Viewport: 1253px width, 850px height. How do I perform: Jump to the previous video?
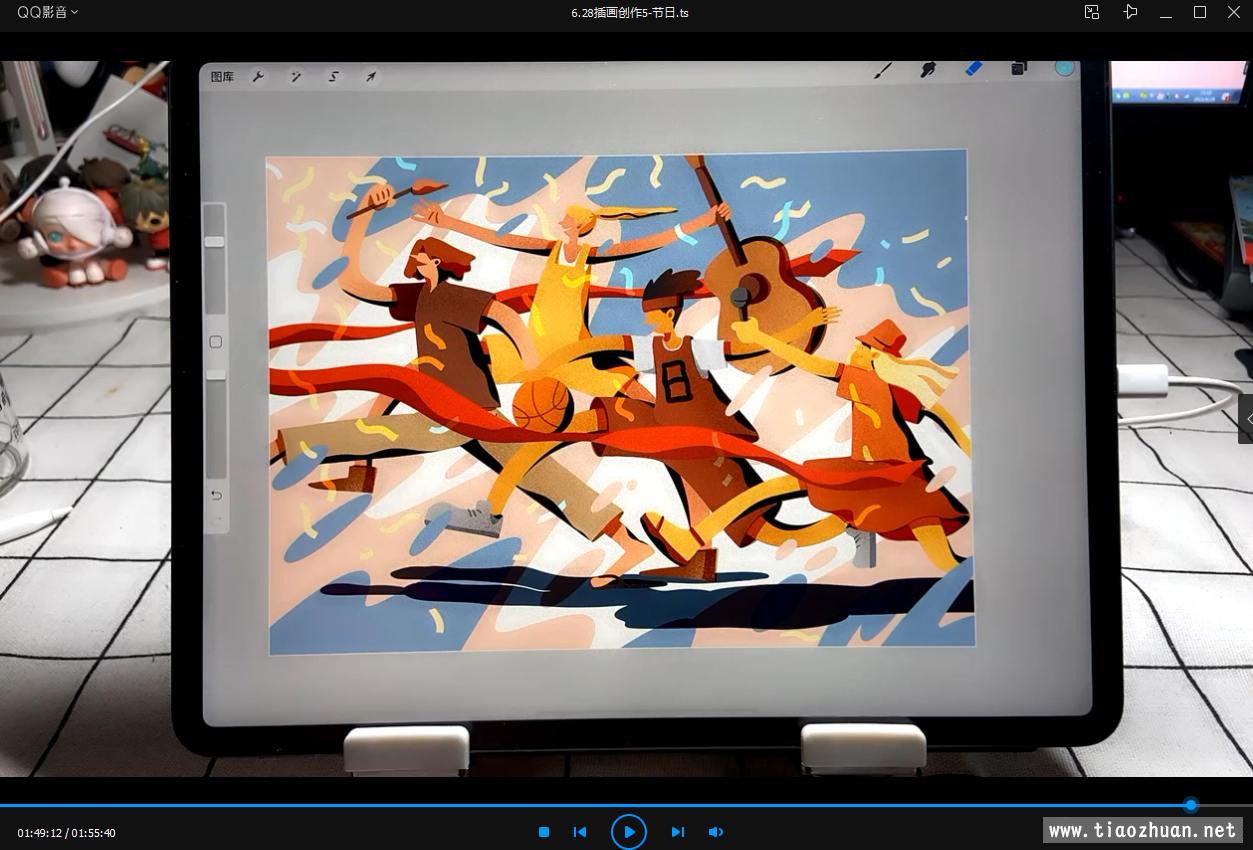(x=579, y=832)
